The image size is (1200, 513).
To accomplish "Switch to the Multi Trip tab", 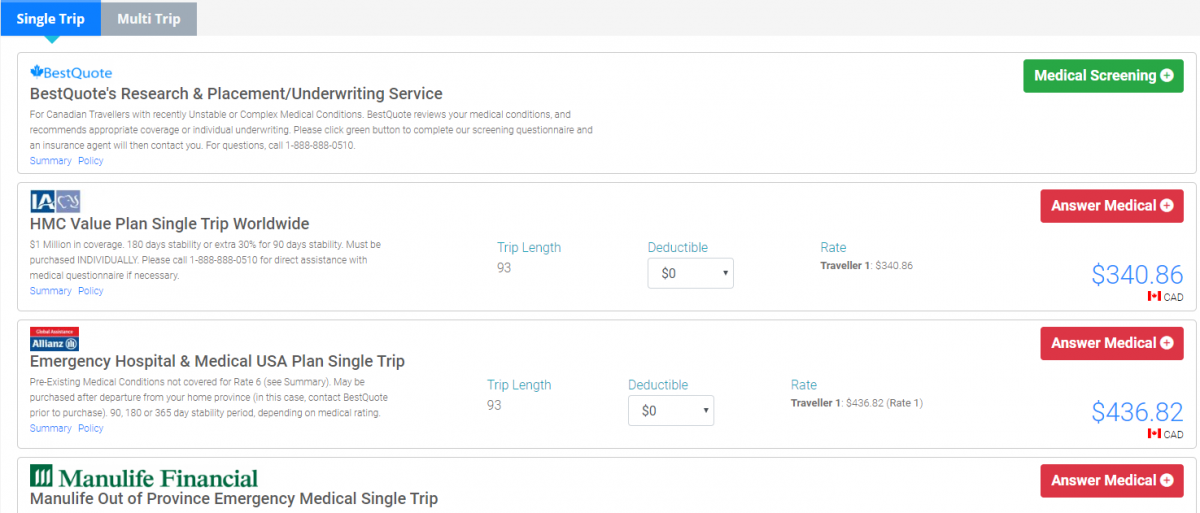I will [149, 19].
